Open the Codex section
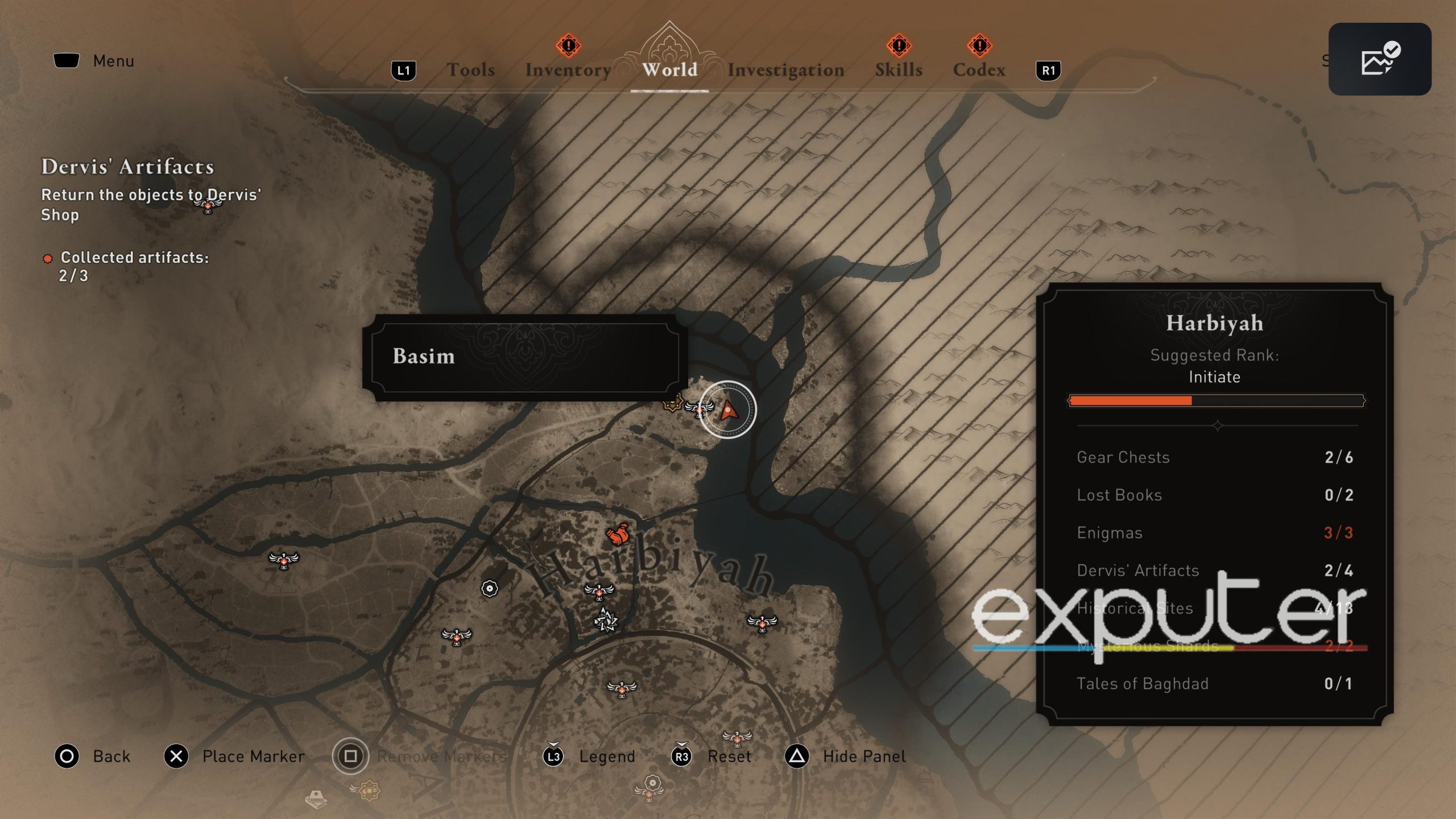This screenshot has height=819, width=1456. [978, 69]
